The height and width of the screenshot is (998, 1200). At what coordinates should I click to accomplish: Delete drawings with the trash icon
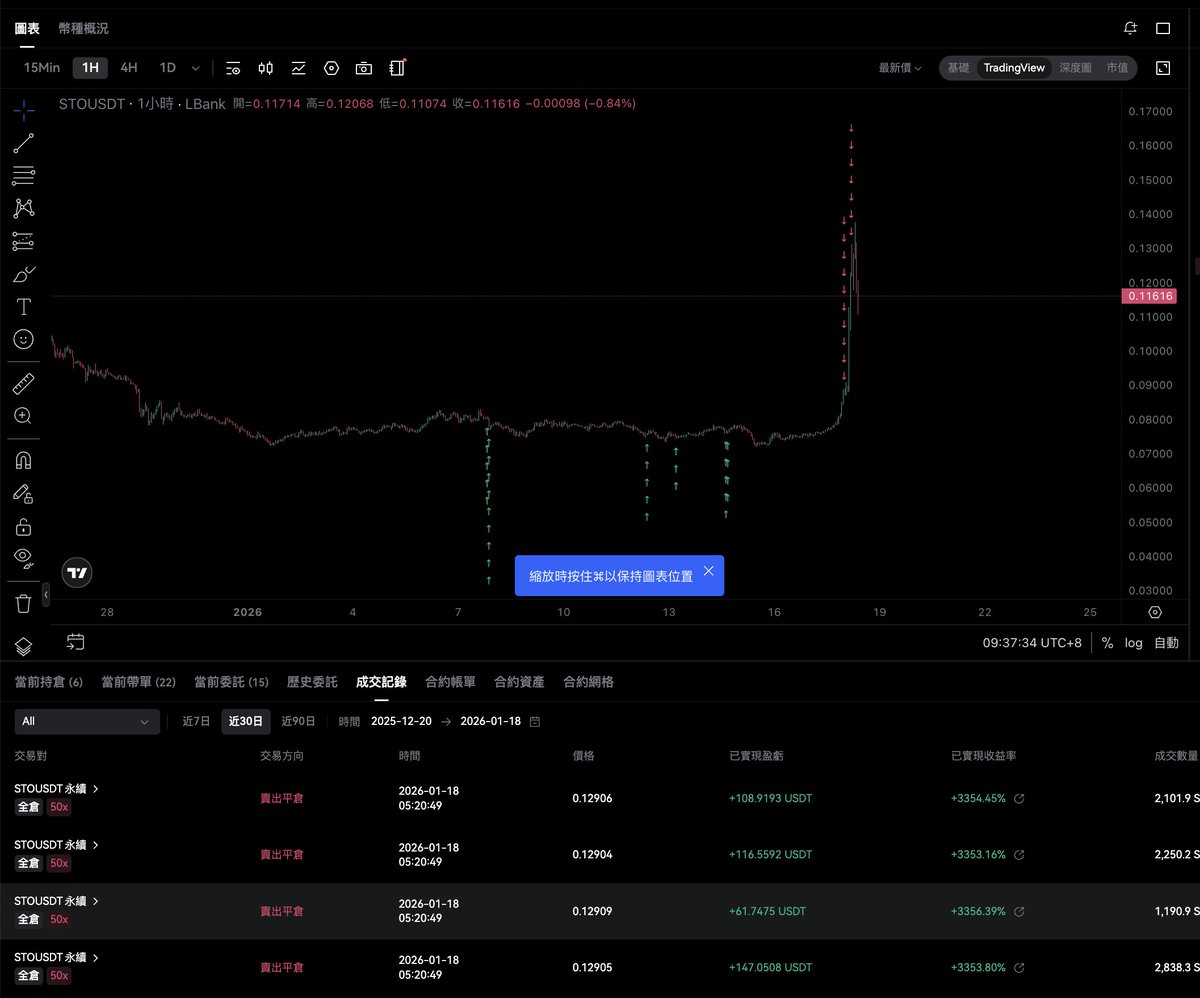click(23, 602)
